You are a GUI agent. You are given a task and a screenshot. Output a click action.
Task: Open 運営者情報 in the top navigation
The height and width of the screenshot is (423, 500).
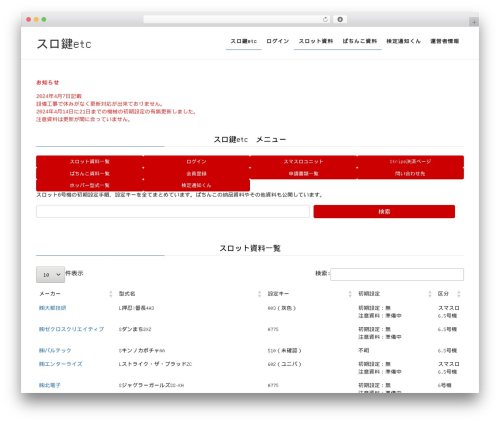tap(445, 41)
